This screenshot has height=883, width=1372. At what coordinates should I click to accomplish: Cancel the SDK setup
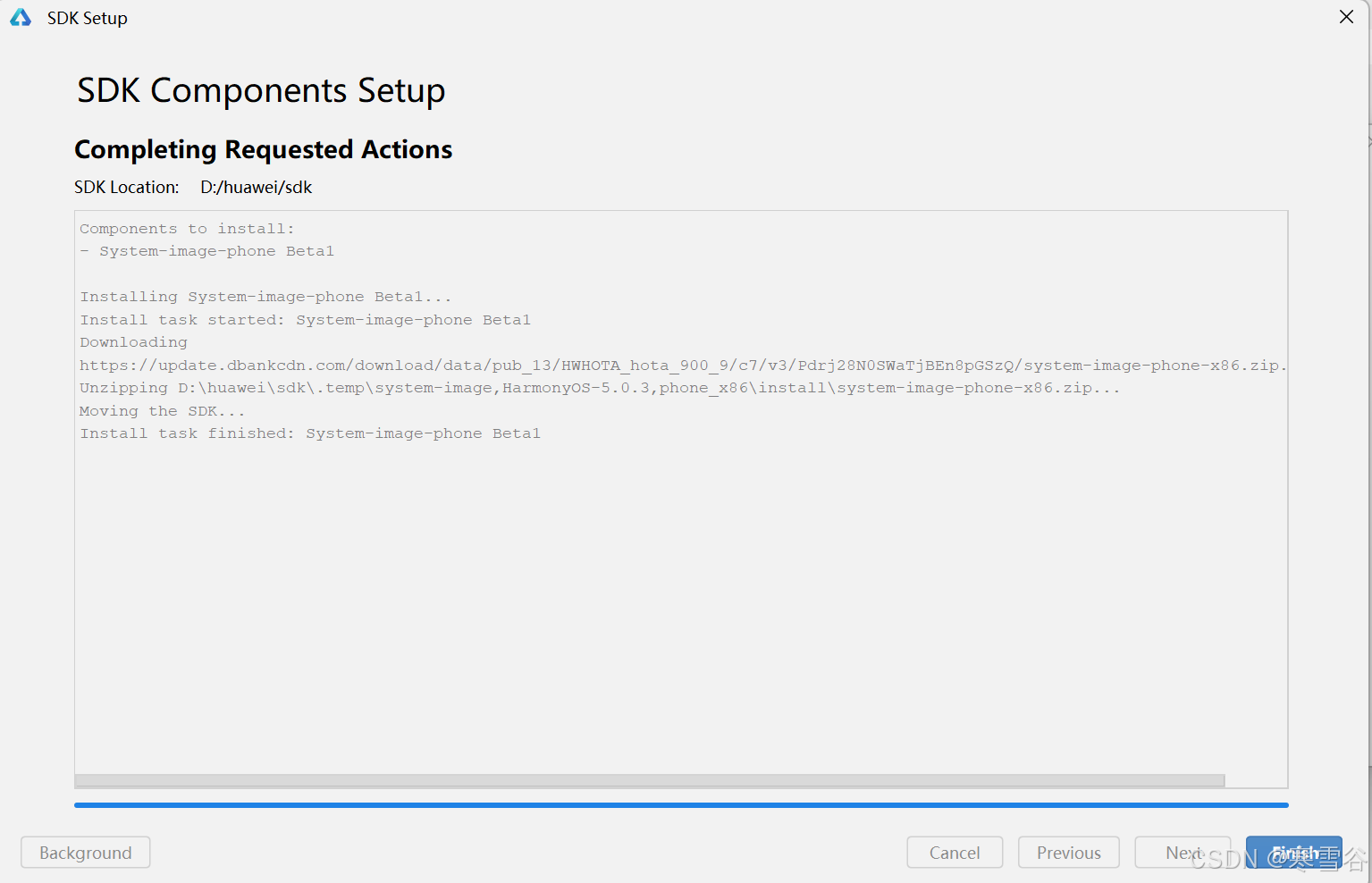(x=955, y=853)
